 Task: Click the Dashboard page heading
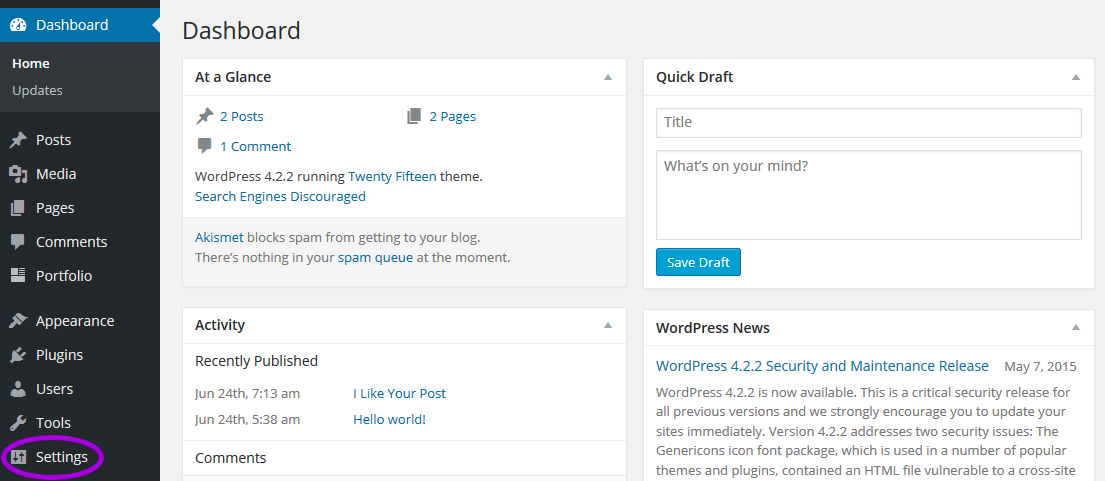tap(241, 31)
